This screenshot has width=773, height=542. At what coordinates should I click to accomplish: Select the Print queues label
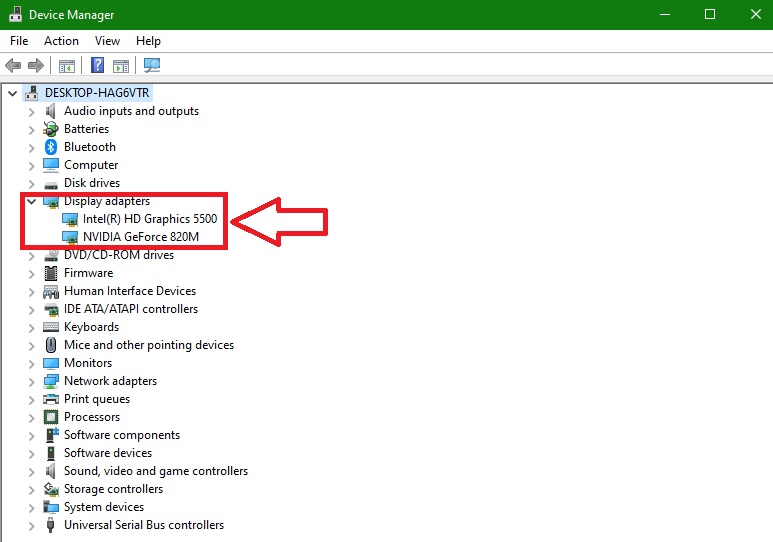click(97, 399)
